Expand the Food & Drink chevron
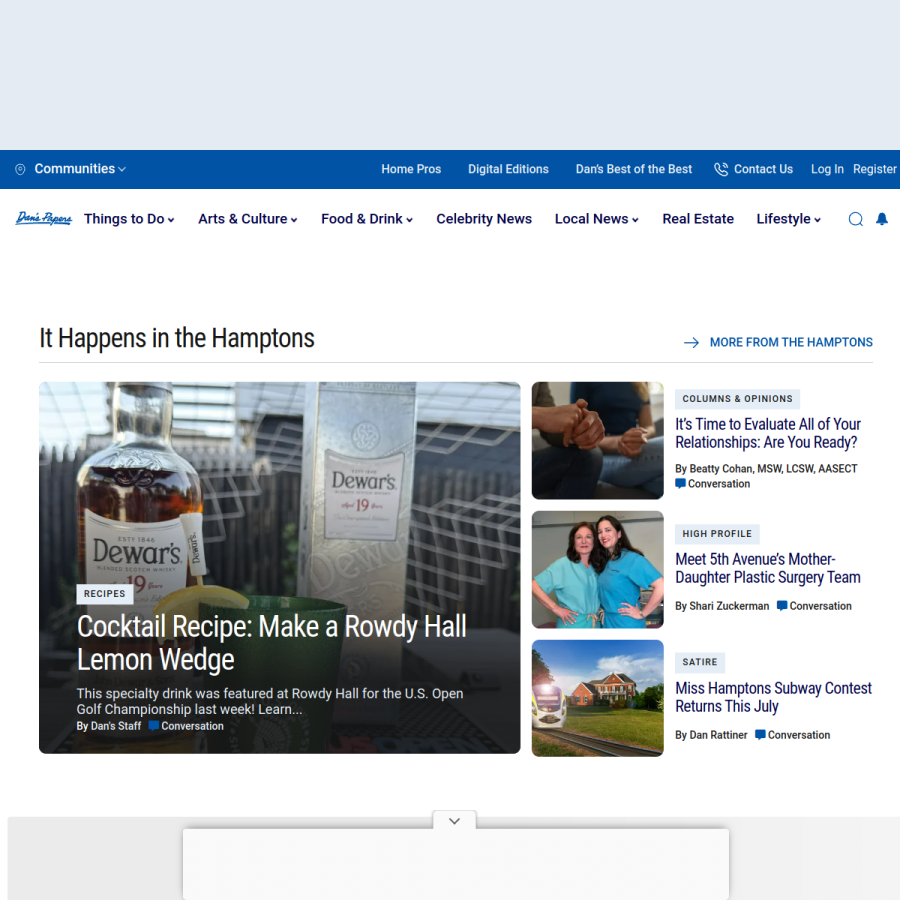The width and height of the screenshot is (900, 900). [x=409, y=220]
